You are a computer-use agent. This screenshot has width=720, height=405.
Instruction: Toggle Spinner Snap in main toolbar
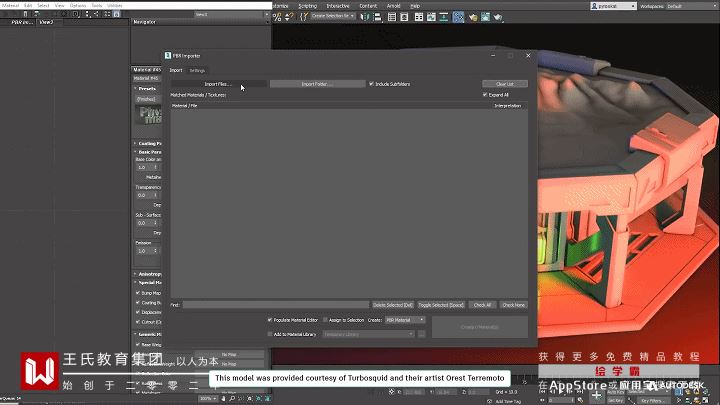coord(290,17)
